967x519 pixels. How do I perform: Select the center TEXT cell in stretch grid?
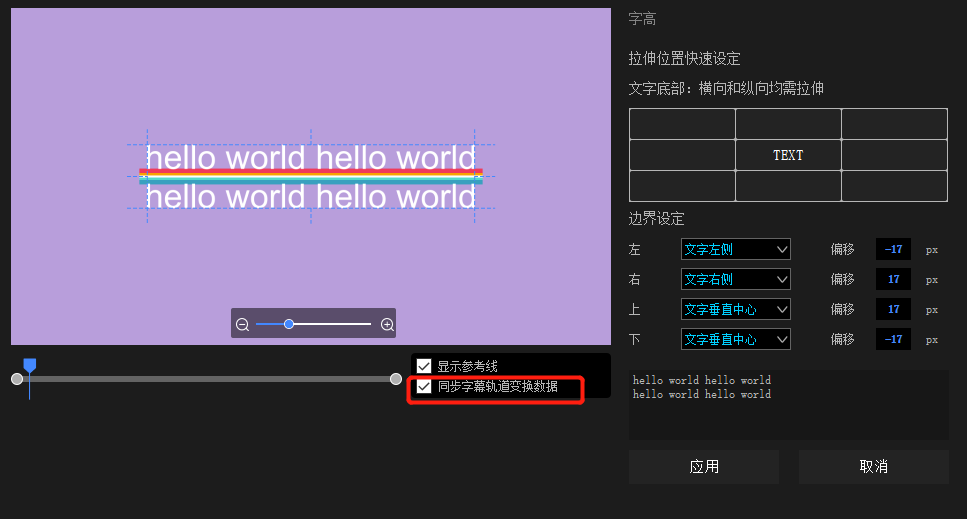[788, 155]
